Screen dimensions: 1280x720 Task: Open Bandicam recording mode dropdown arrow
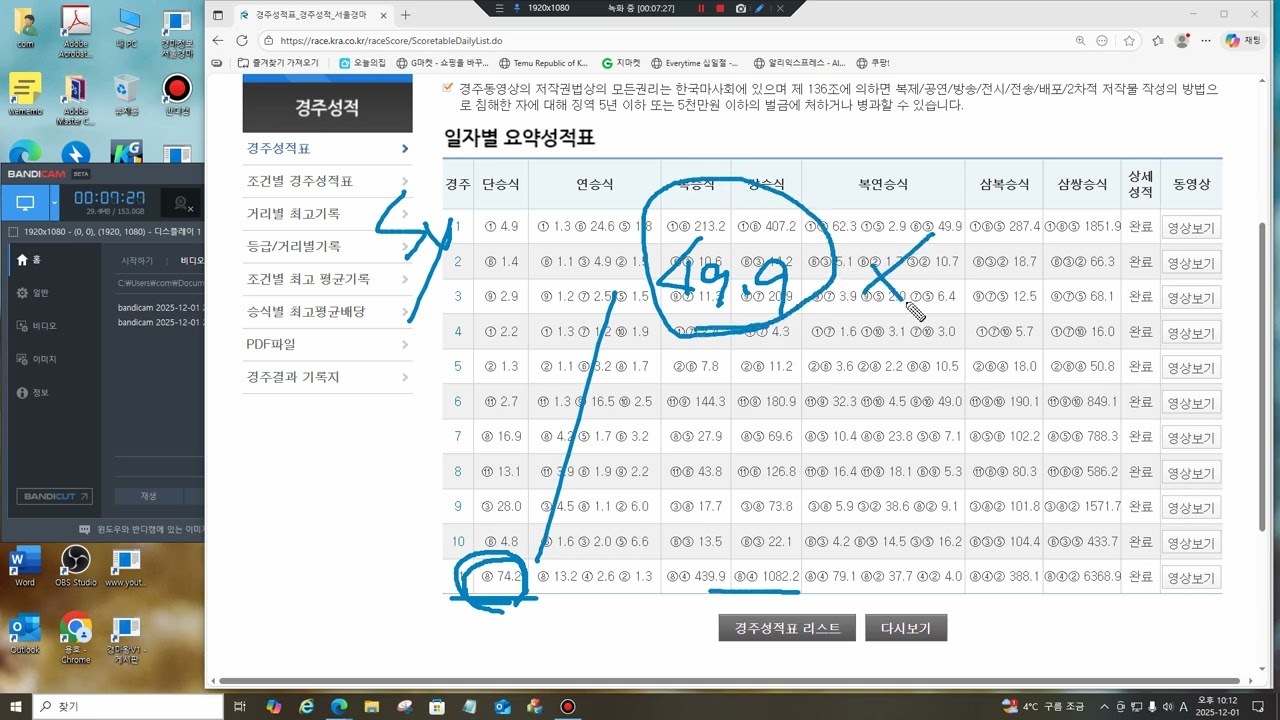[x=55, y=204]
